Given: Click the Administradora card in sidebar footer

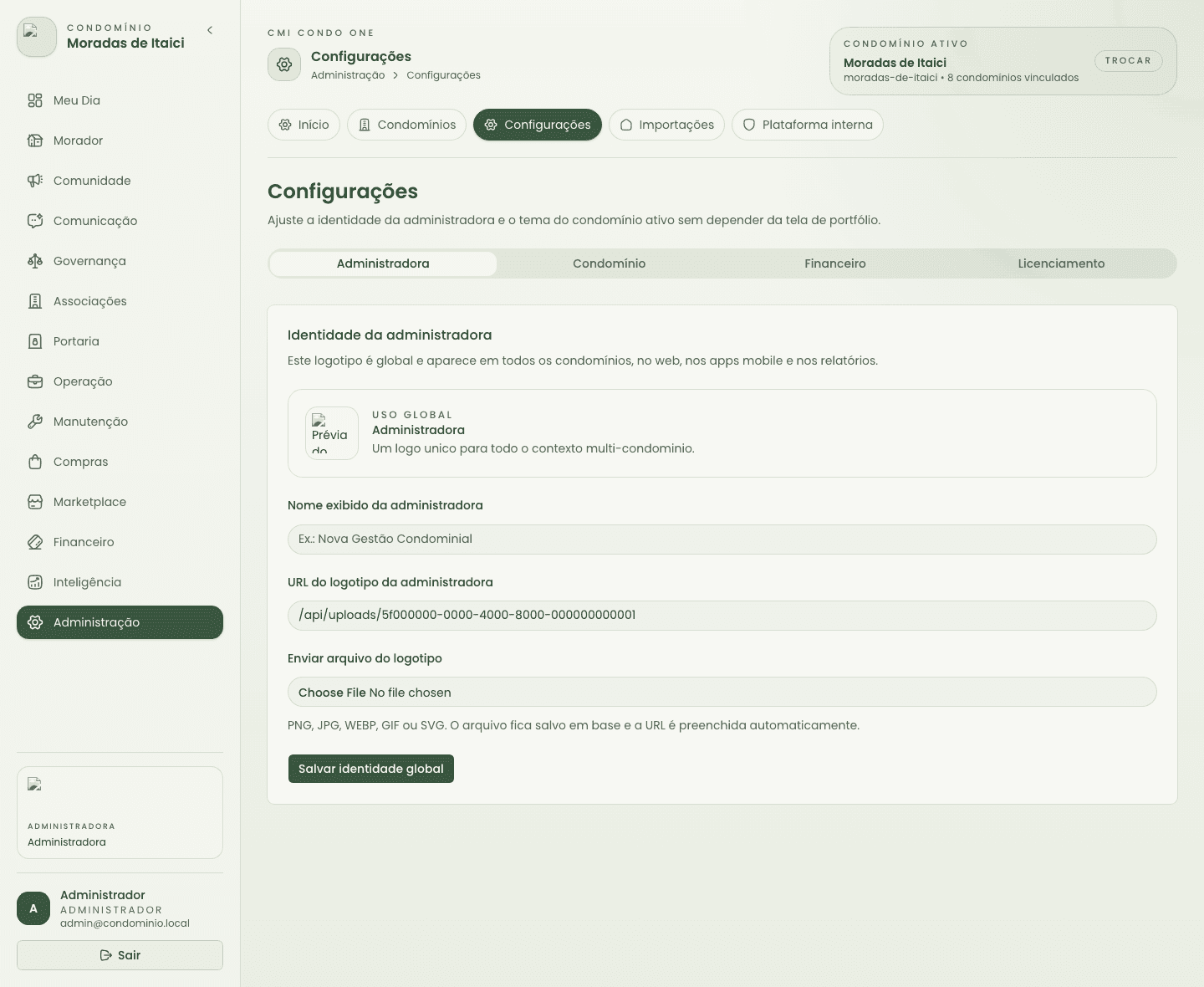Looking at the screenshot, I should (x=120, y=812).
